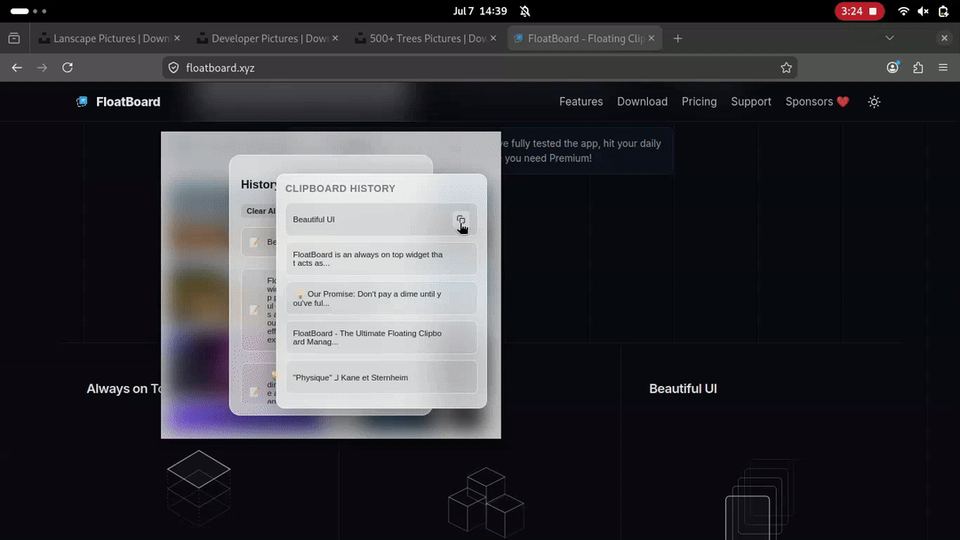
Task: Open the Features nav link
Action: tap(580, 102)
